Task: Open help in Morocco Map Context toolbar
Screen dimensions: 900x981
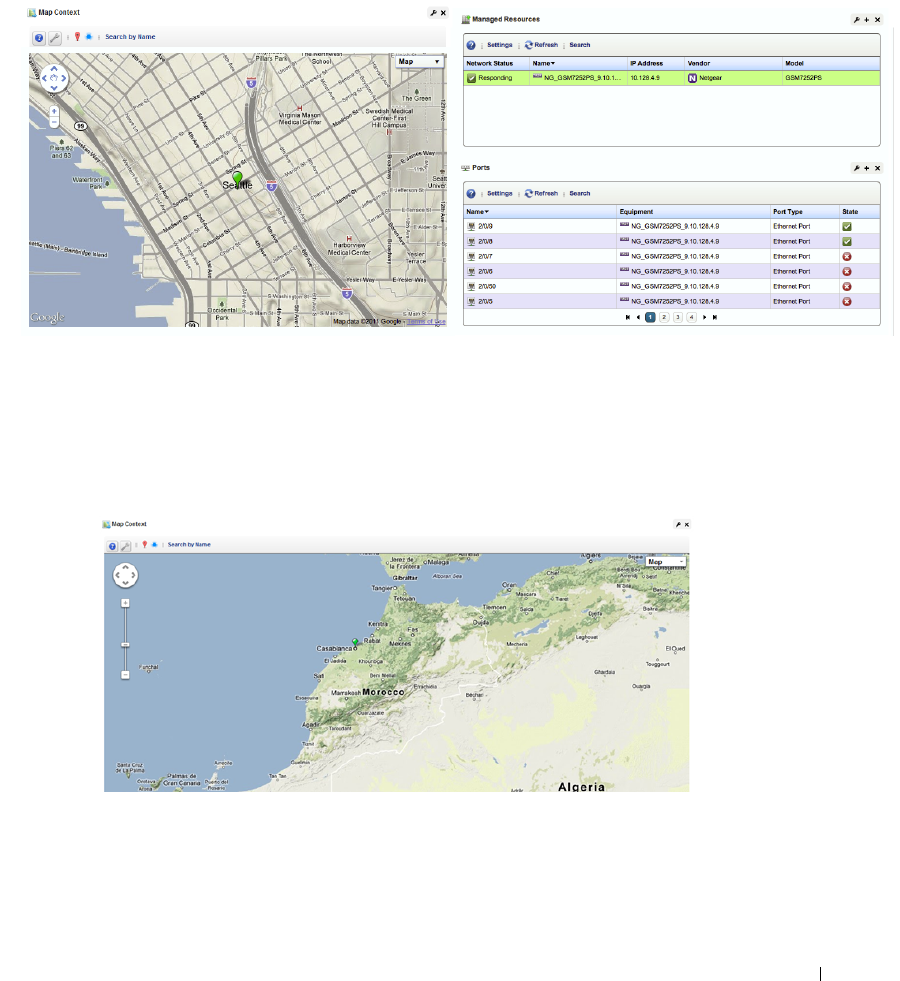Action: (x=113, y=546)
